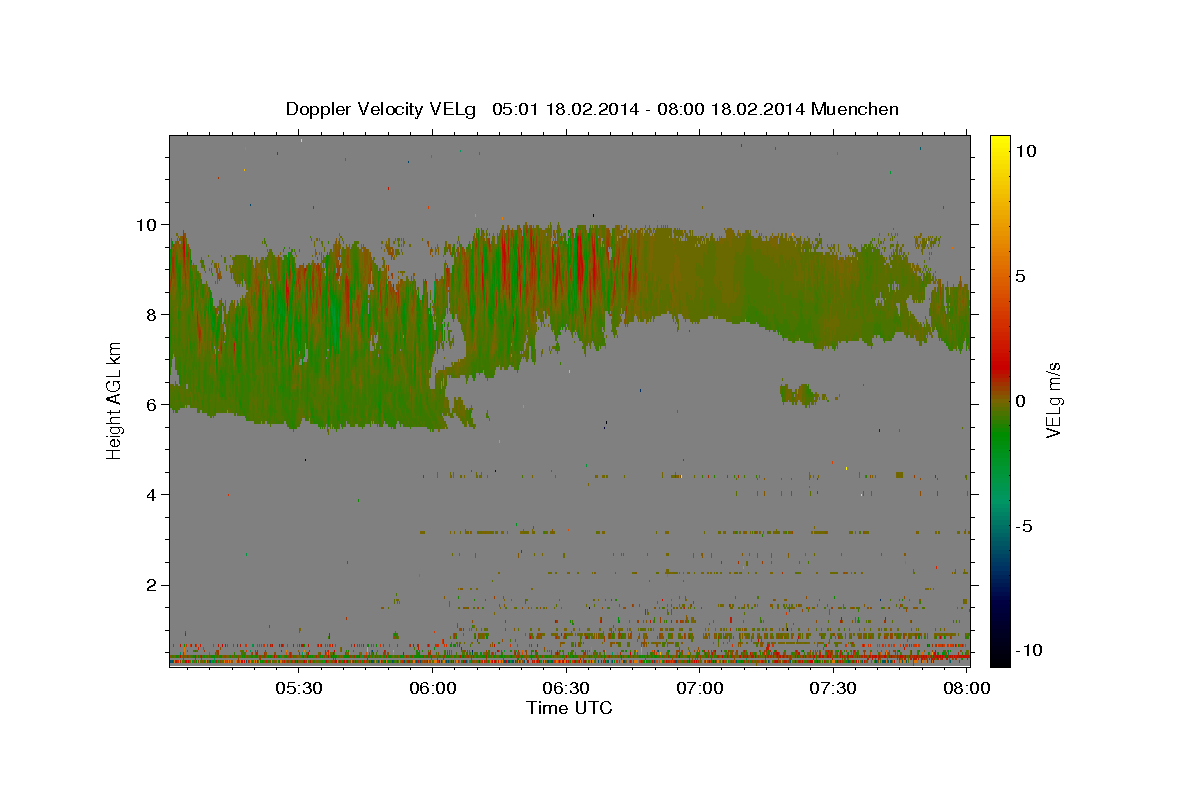Screen dimensions: 1200x800
Task: Click the height tick label '6'
Action: 153,404
